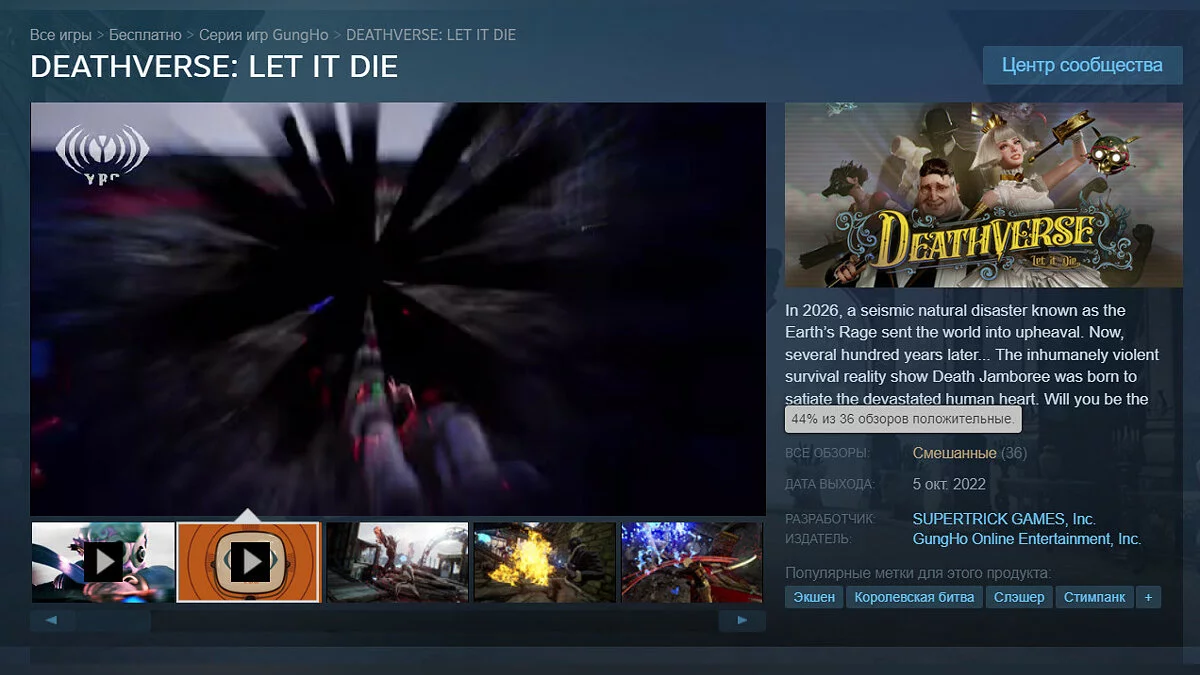Open publisher GungHo Online Entertainment, Inc.

click(1027, 539)
